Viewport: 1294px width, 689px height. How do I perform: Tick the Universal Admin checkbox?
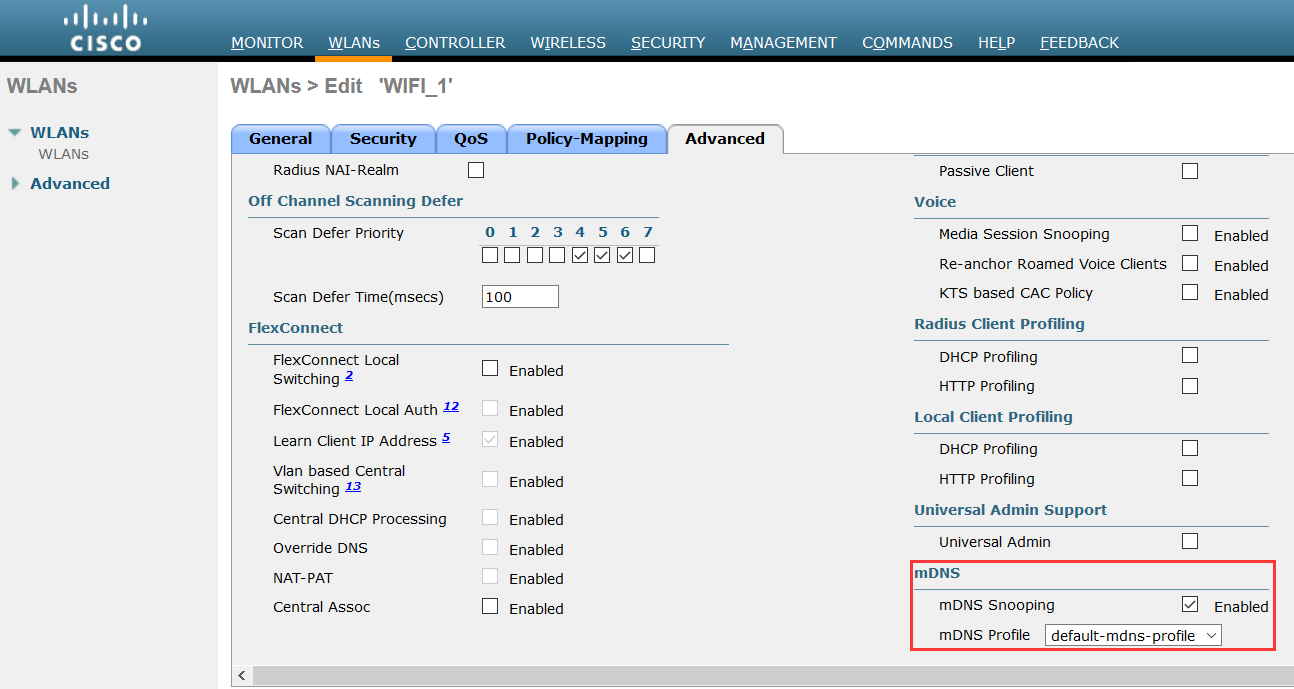pyautogui.click(x=1190, y=542)
